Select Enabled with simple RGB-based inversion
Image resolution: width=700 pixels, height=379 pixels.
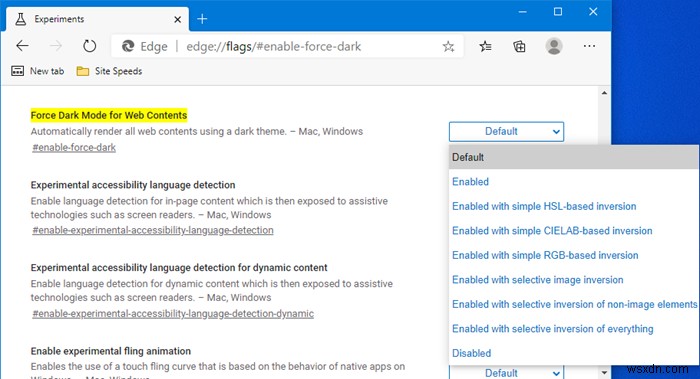[x=574, y=255]
